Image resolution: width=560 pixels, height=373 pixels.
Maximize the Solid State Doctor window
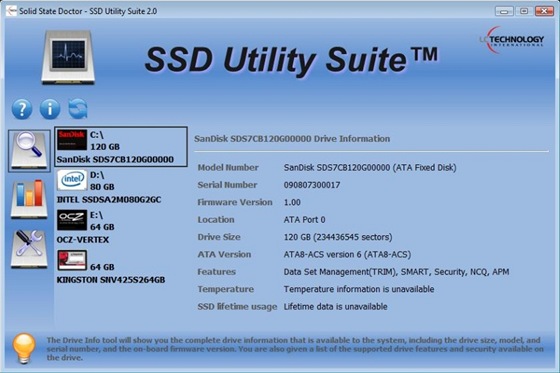click(524, 11)
